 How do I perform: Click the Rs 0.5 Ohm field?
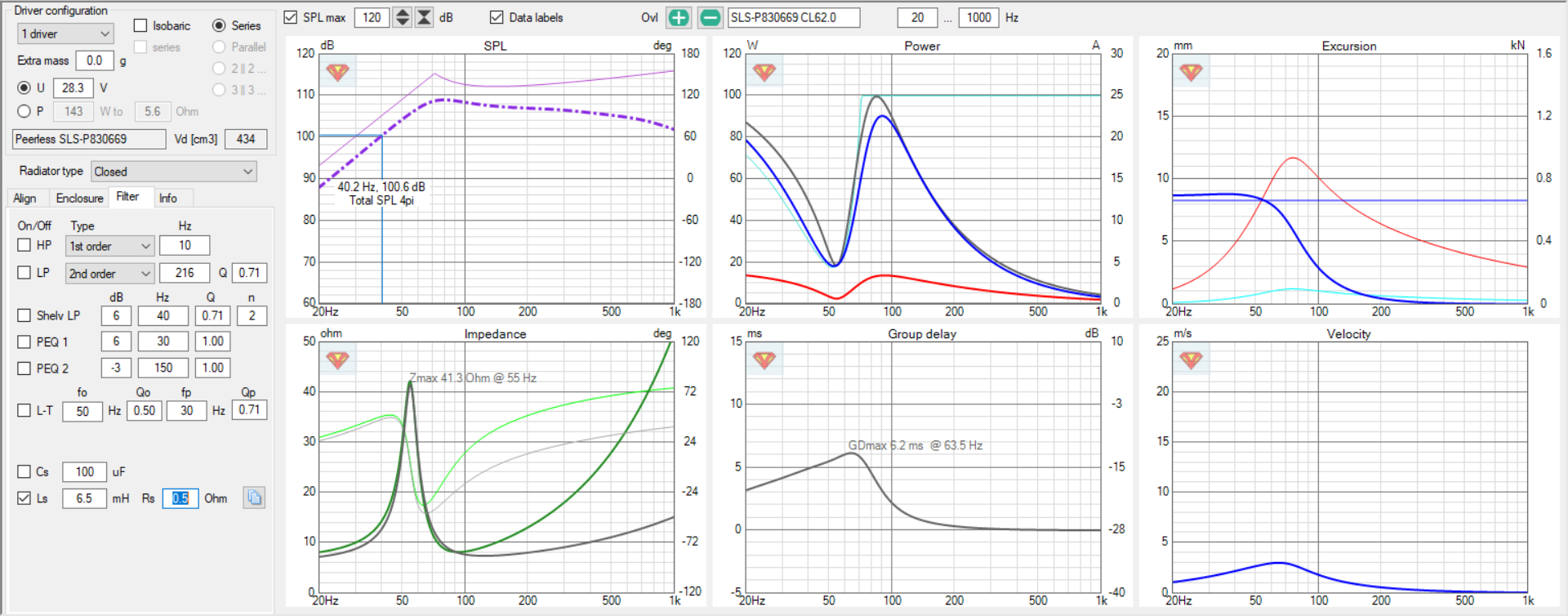click(x=180, y=498)
